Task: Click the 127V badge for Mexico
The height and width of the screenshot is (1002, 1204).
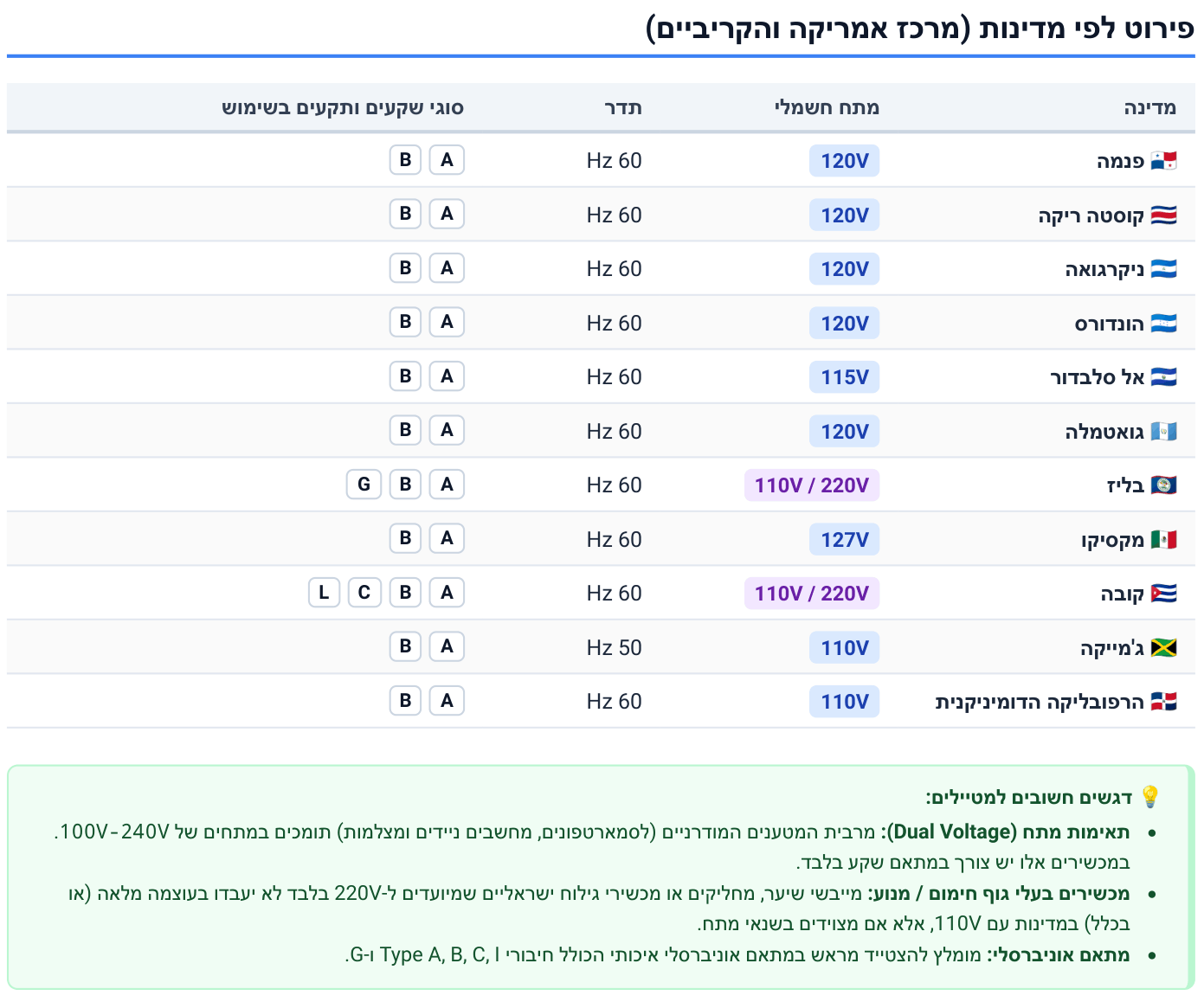Action: click(844, 540)
